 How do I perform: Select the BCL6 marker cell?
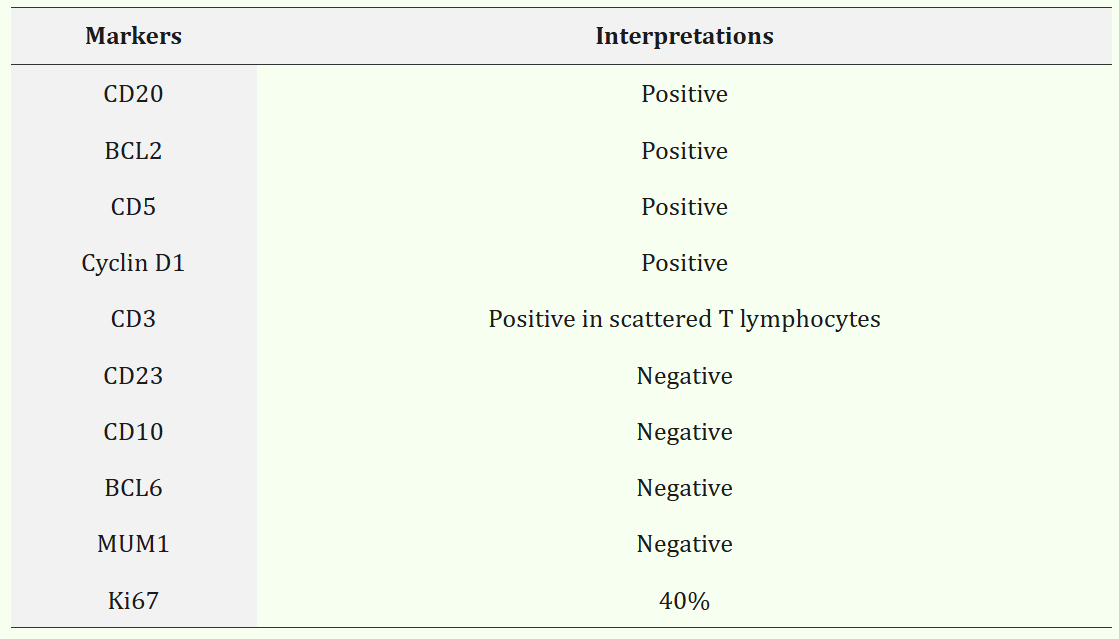click(133, 488)
